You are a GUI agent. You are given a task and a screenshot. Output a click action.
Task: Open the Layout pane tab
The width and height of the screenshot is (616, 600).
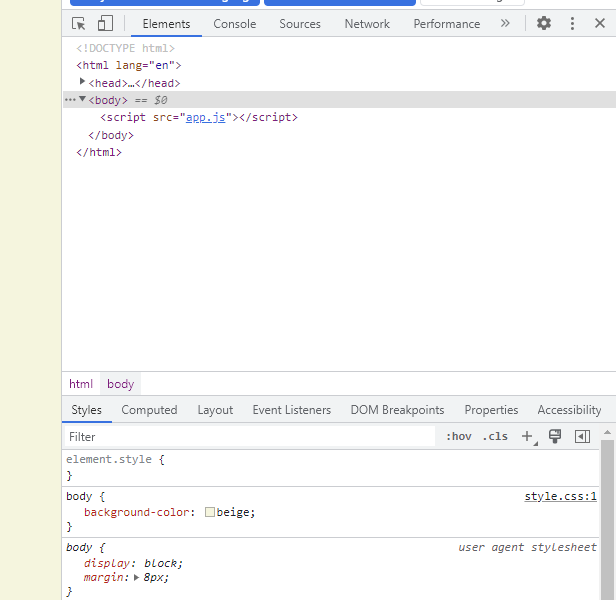tap(215, 410)
